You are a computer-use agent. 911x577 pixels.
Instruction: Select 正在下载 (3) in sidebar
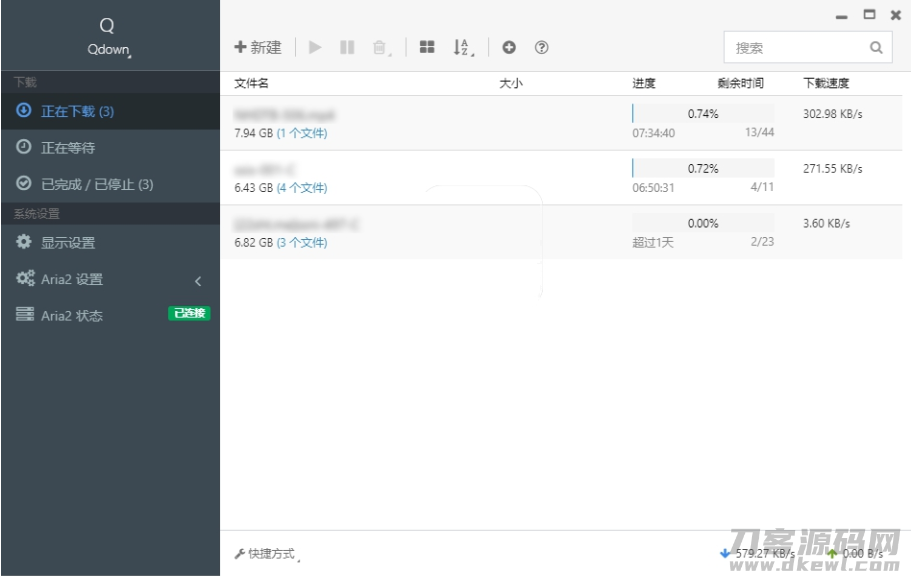pos(110,111)
